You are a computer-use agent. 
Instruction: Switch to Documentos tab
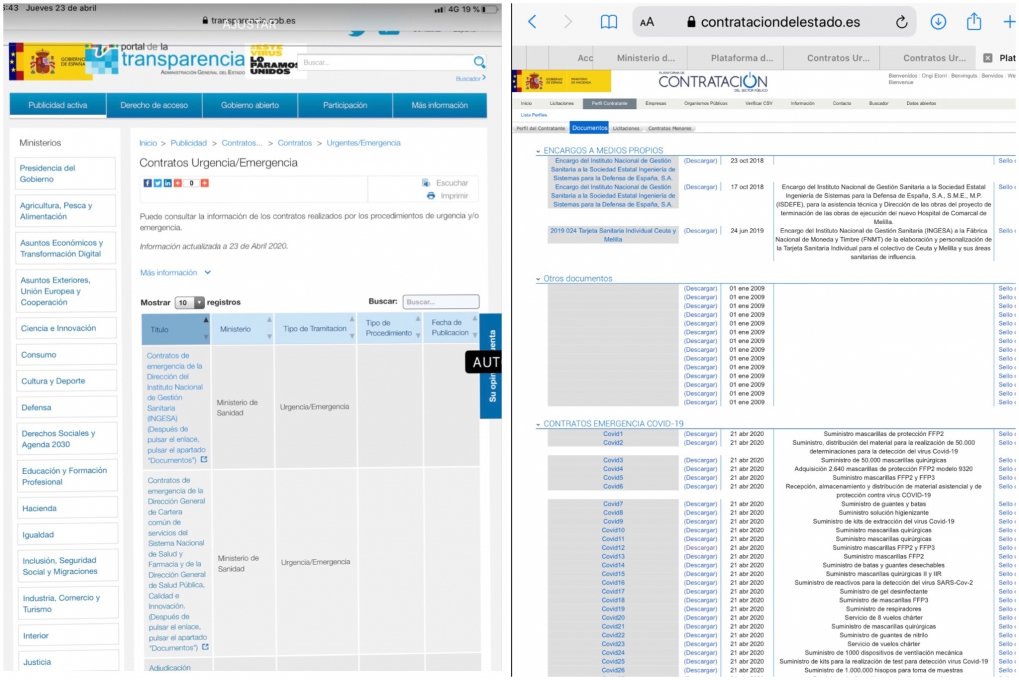589,128
